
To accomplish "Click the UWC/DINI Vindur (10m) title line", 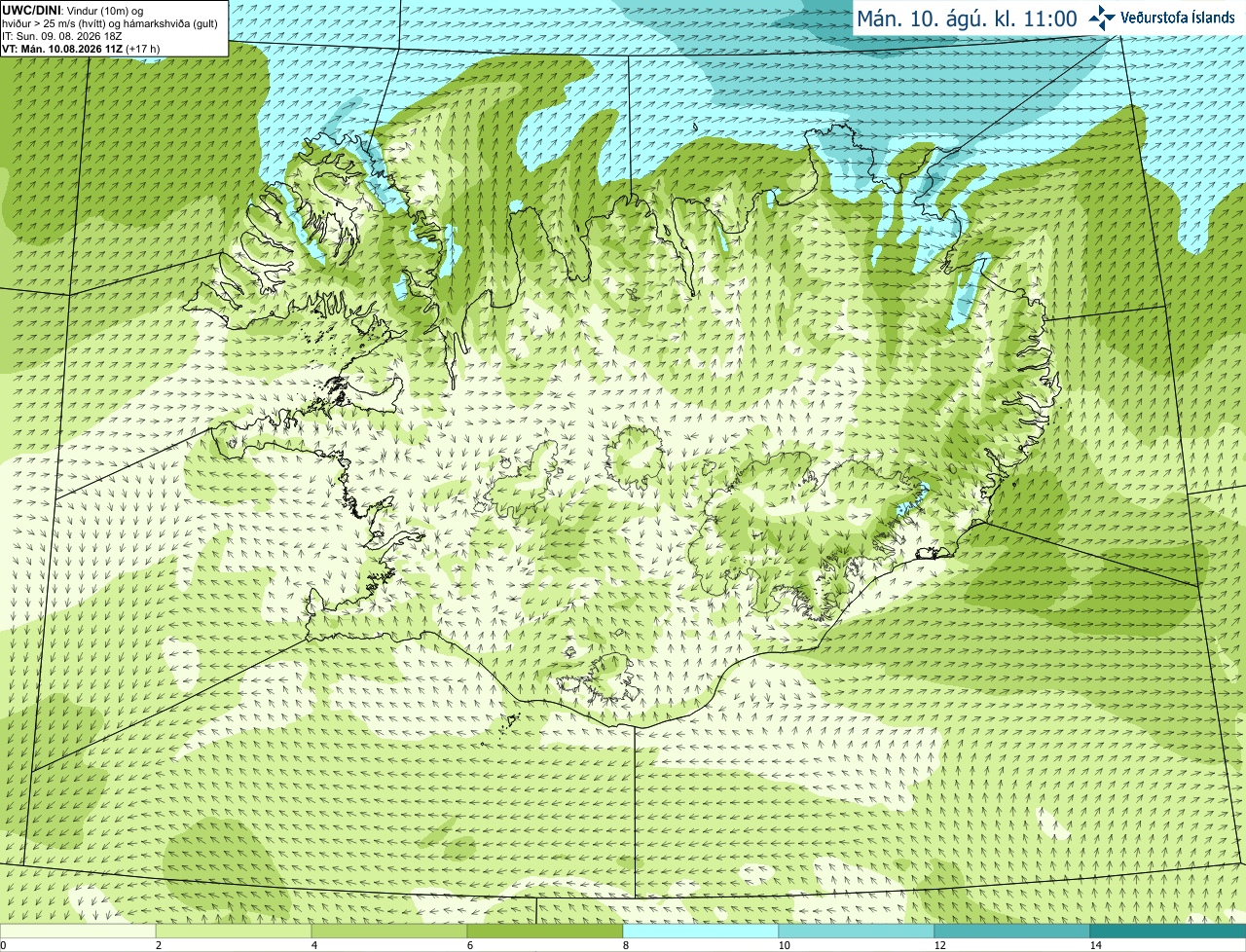I will tap(73, 11).
